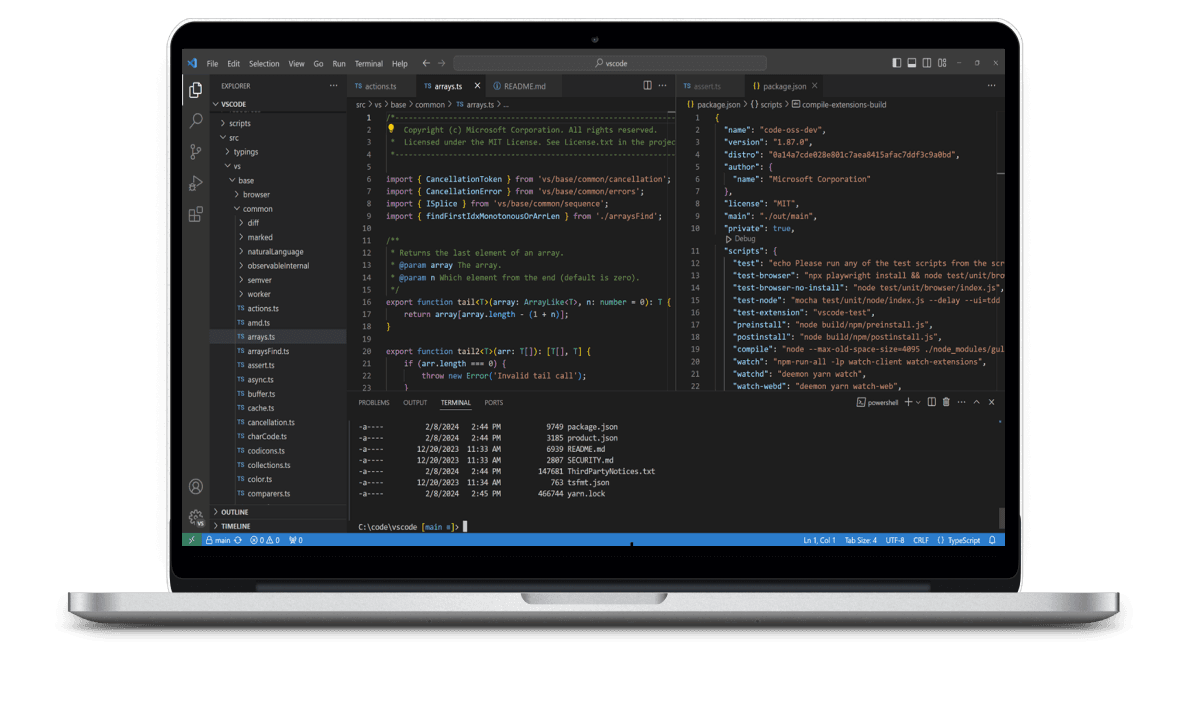Collapse the base folder
1193x718 pixels.
click(278, 180)
